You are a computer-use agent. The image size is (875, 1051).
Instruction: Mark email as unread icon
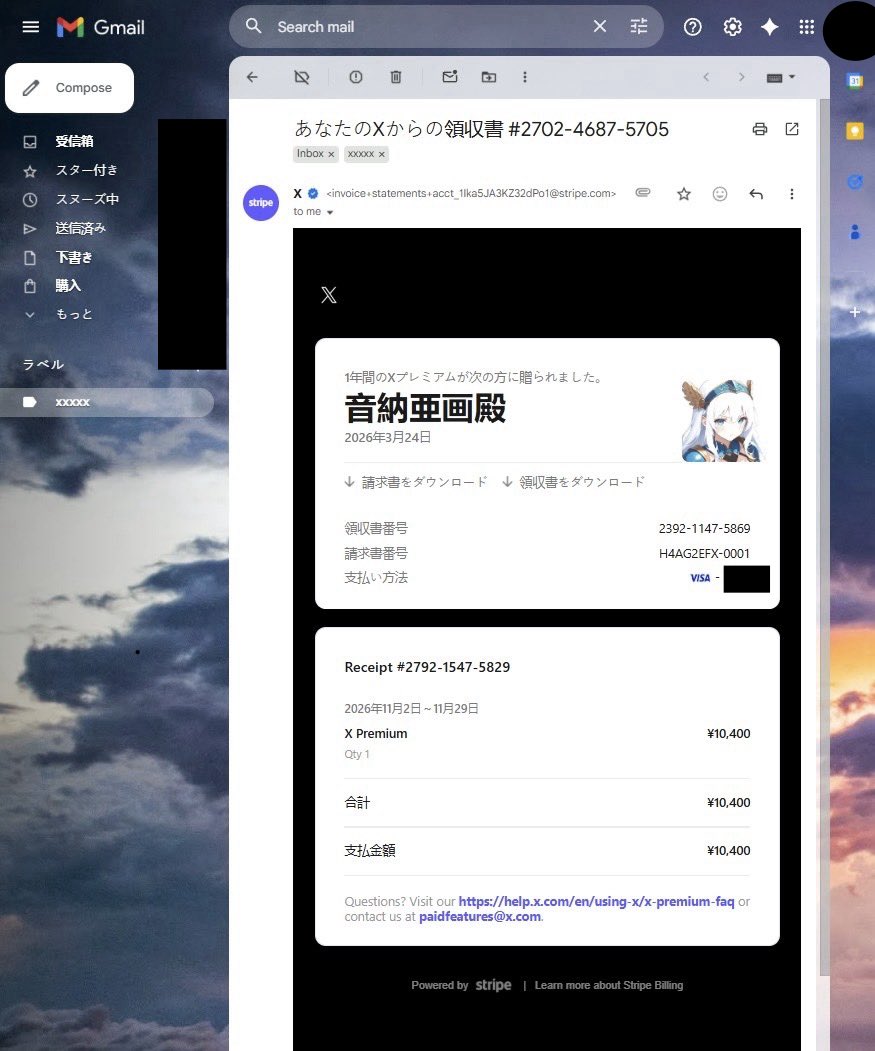pyautogui.click(x=450, y=76)
